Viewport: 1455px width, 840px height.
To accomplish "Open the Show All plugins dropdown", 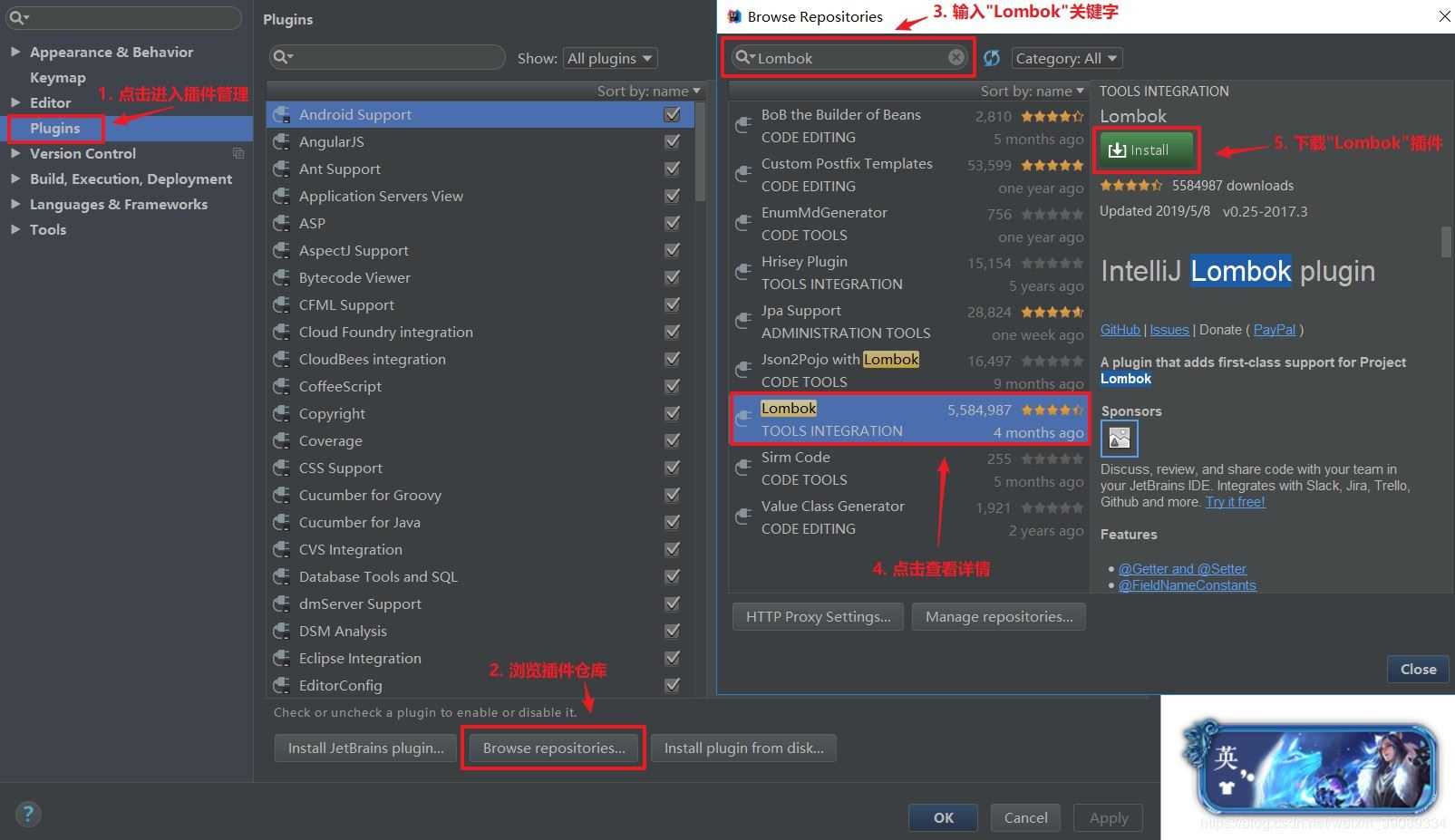I will point(610,58).
